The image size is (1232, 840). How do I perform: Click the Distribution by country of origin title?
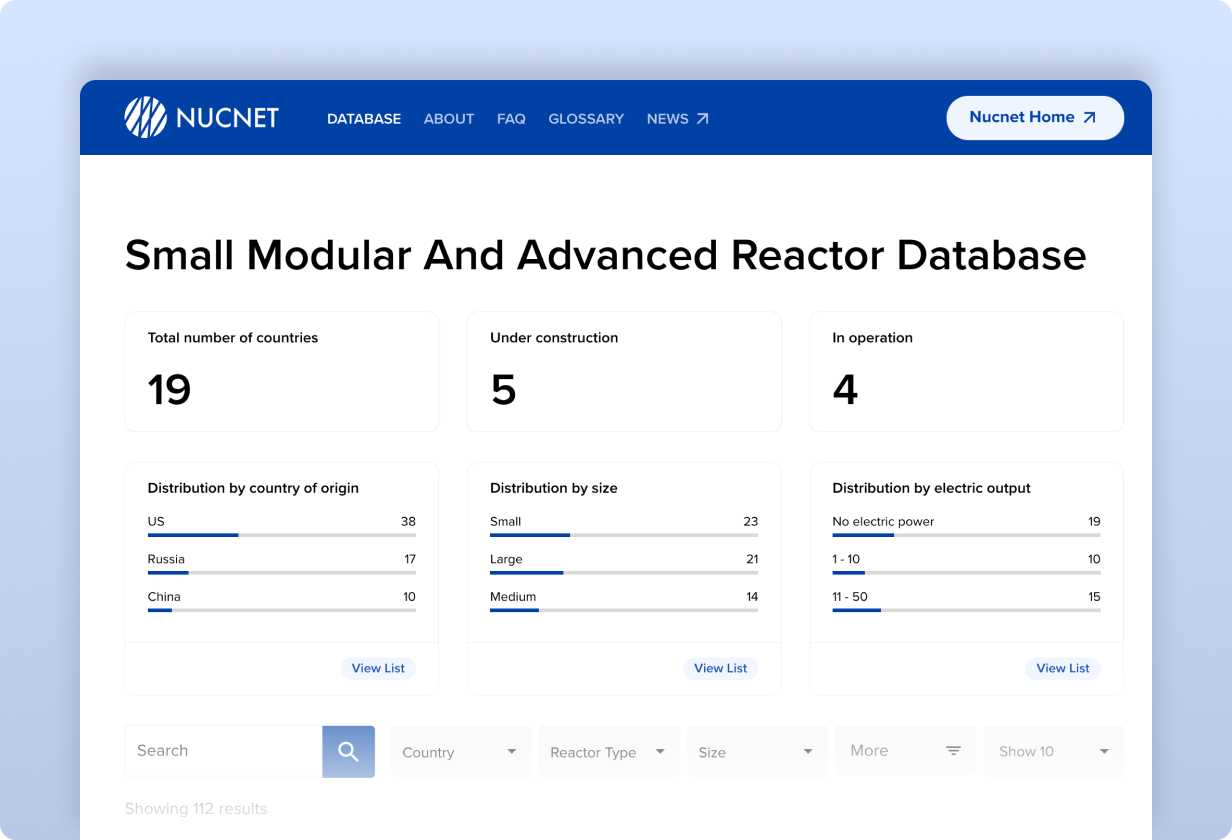[x=253, y=488]
